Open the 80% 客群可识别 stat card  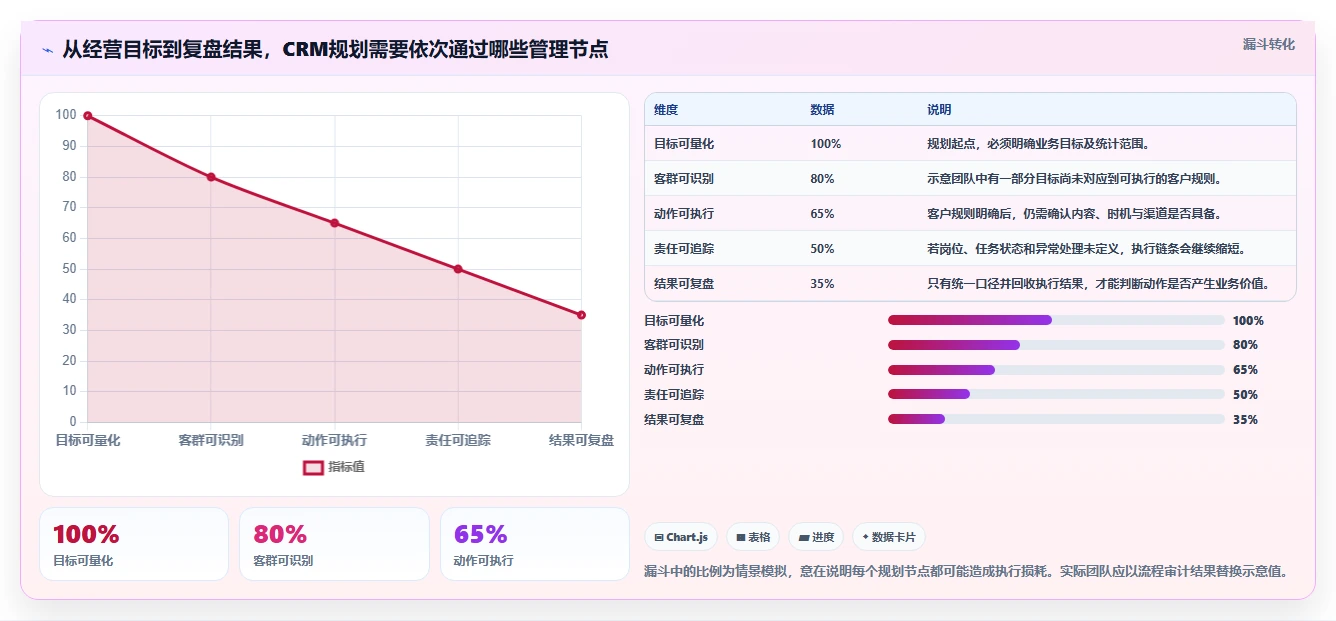(x=334, y=544)
